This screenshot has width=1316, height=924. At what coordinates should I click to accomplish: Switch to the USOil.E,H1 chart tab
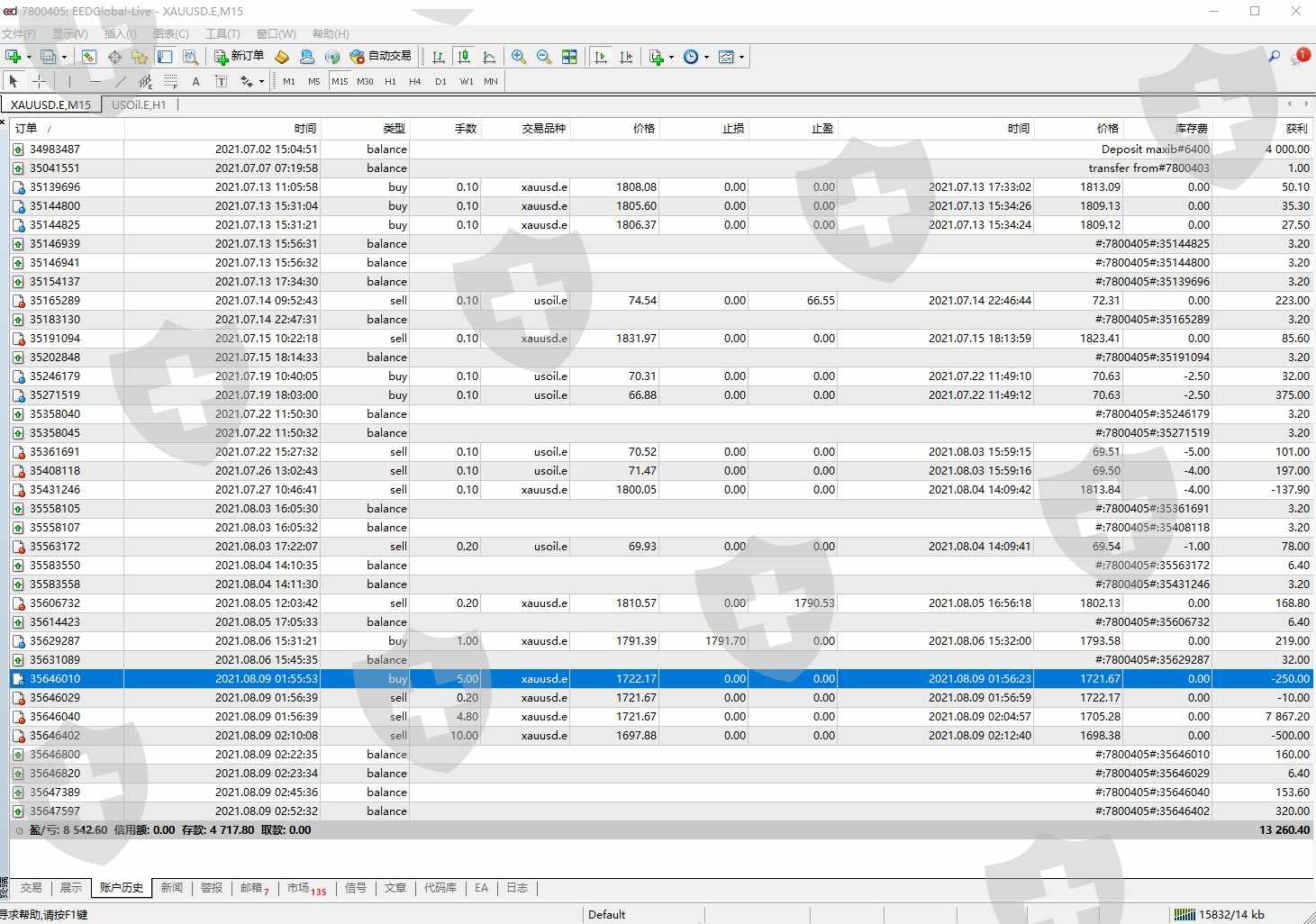click(x=139, y=104)
